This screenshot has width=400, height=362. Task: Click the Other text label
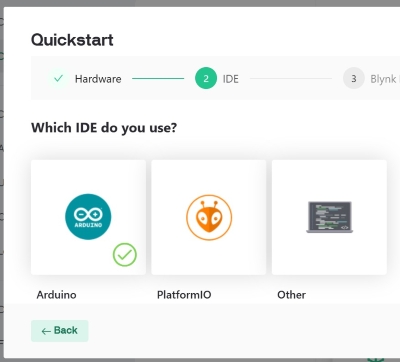point(291,295)
